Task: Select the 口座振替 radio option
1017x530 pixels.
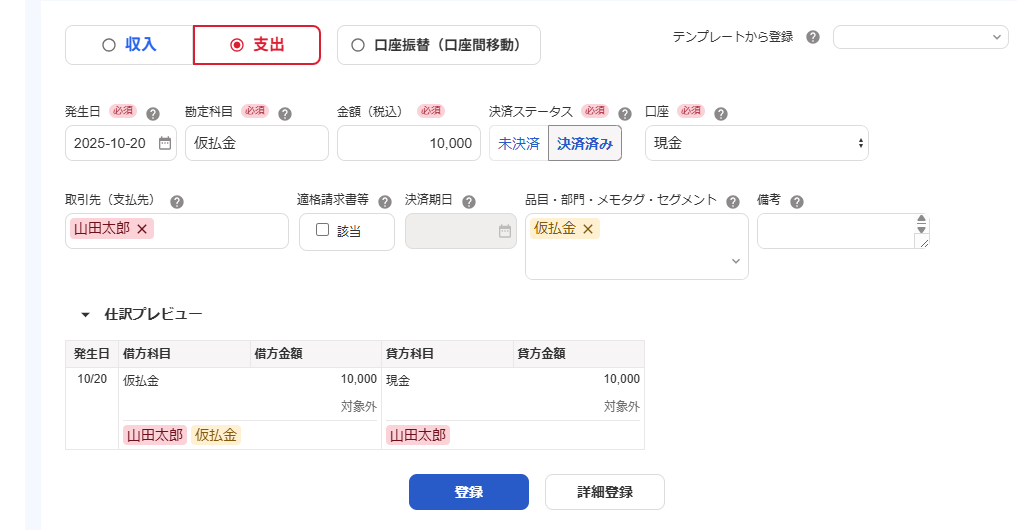Action: click(439, 45)
